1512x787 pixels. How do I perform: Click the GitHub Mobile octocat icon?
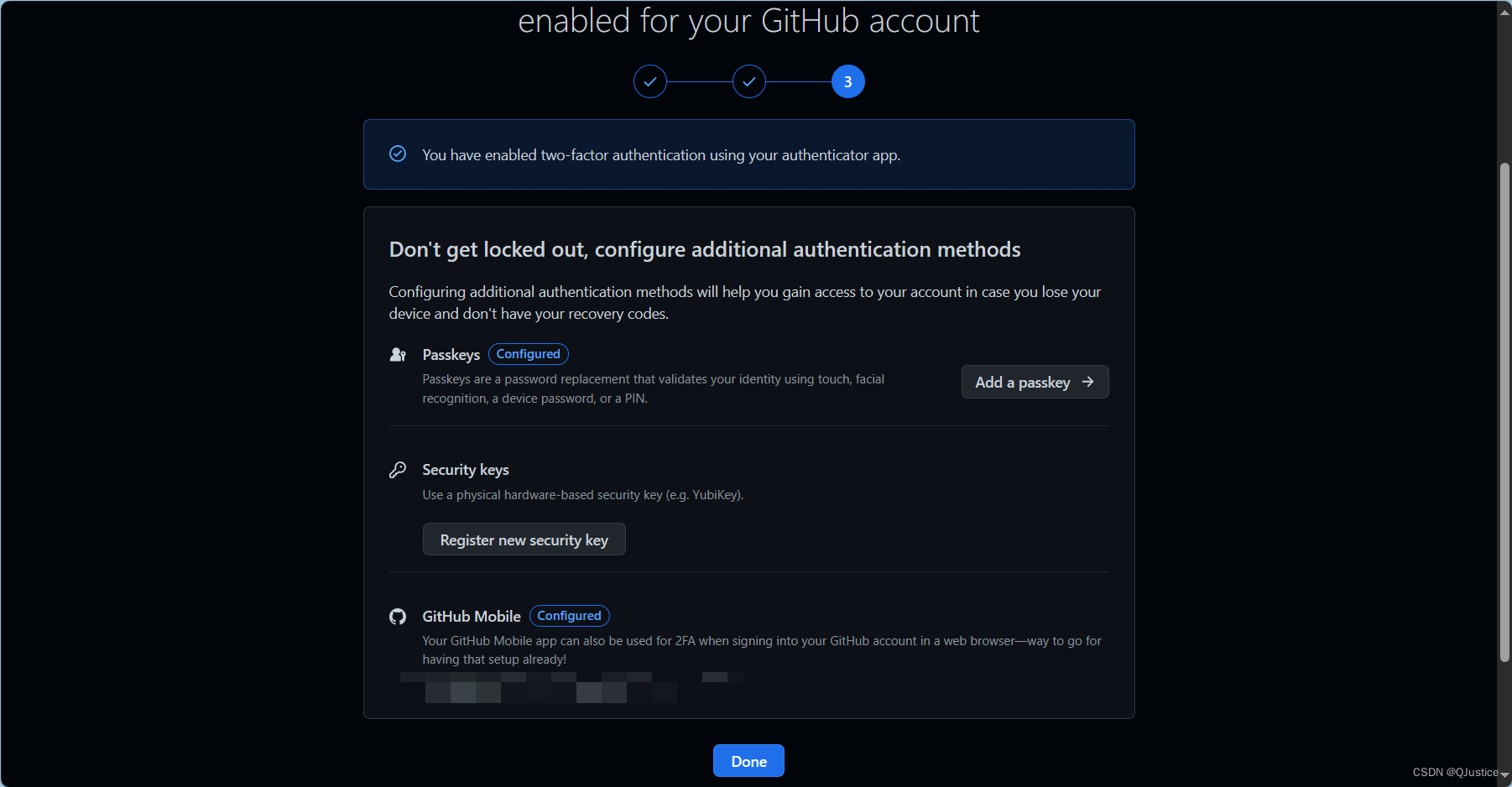tap(398, 616)
